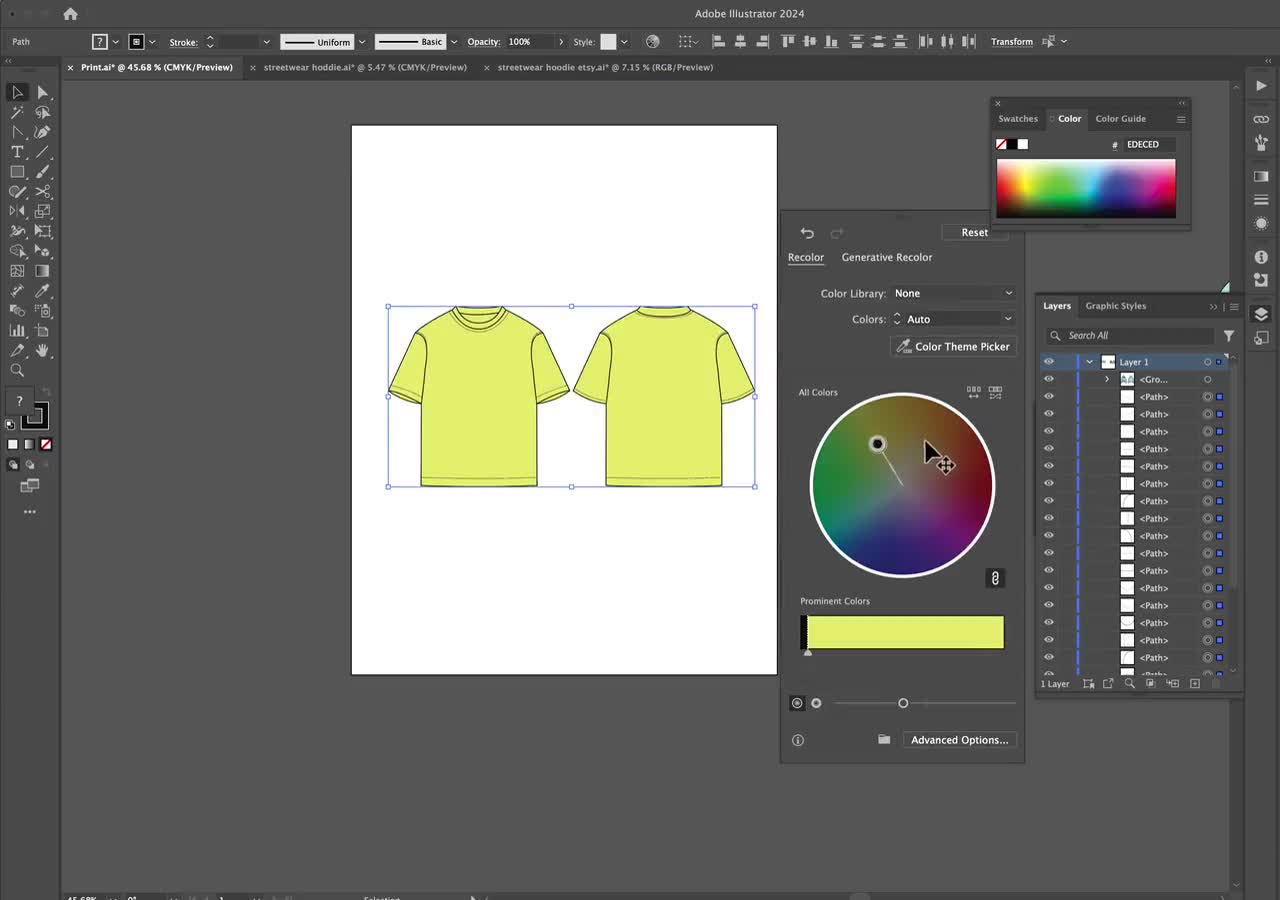Select the Eyedropper tool
1280x900 pixels.
[x=41, y=293]
